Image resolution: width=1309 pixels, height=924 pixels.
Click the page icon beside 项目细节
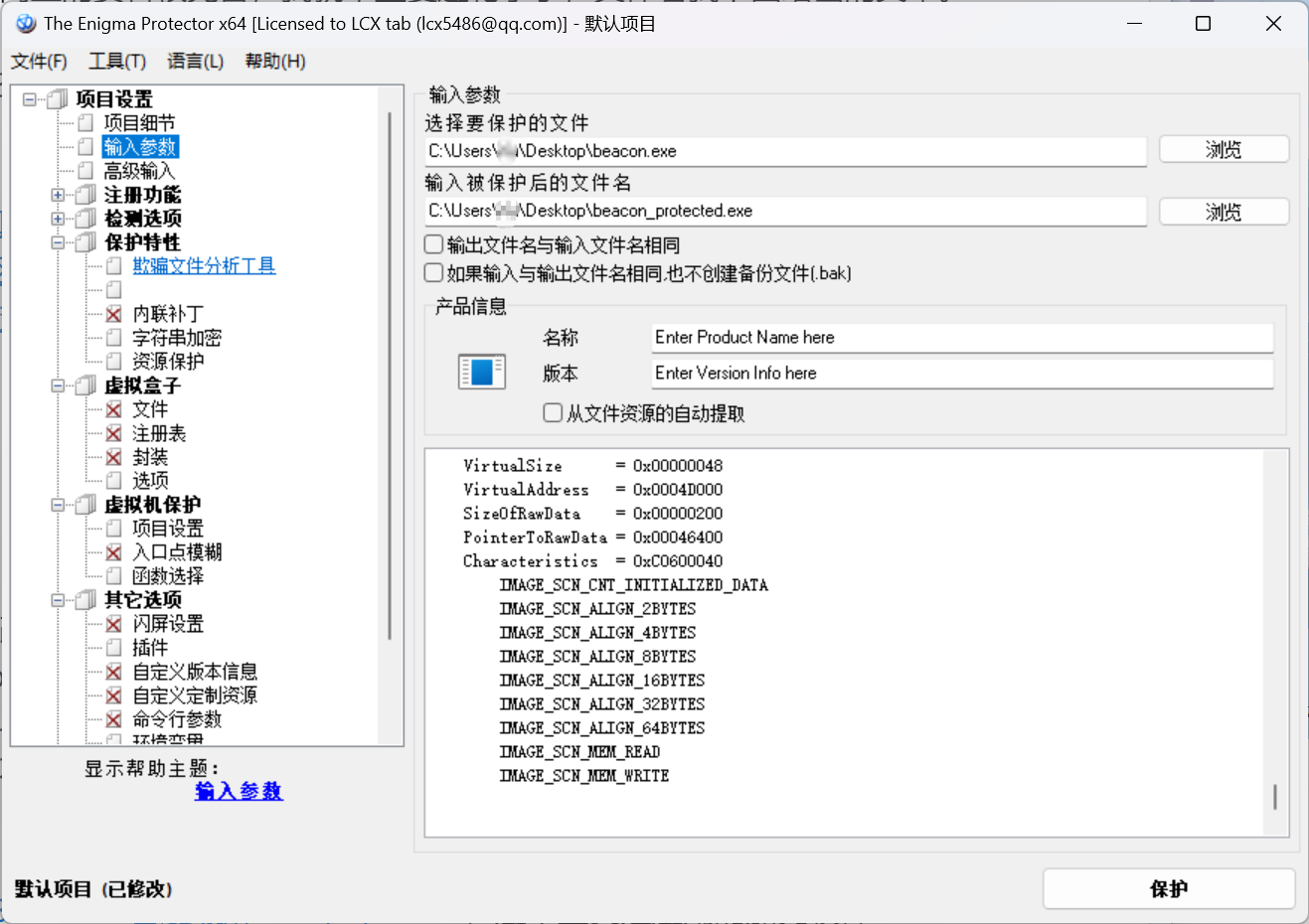[x=85, y=123]
